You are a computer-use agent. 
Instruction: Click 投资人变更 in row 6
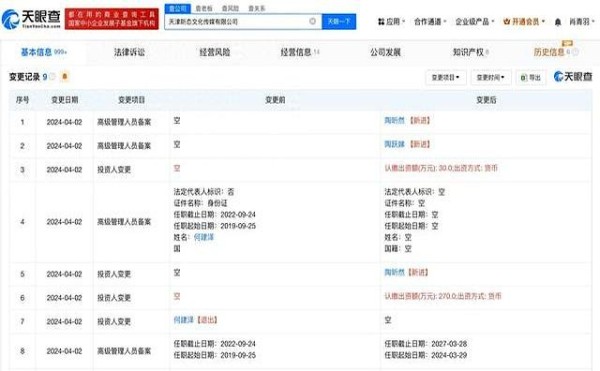point(114,298)
